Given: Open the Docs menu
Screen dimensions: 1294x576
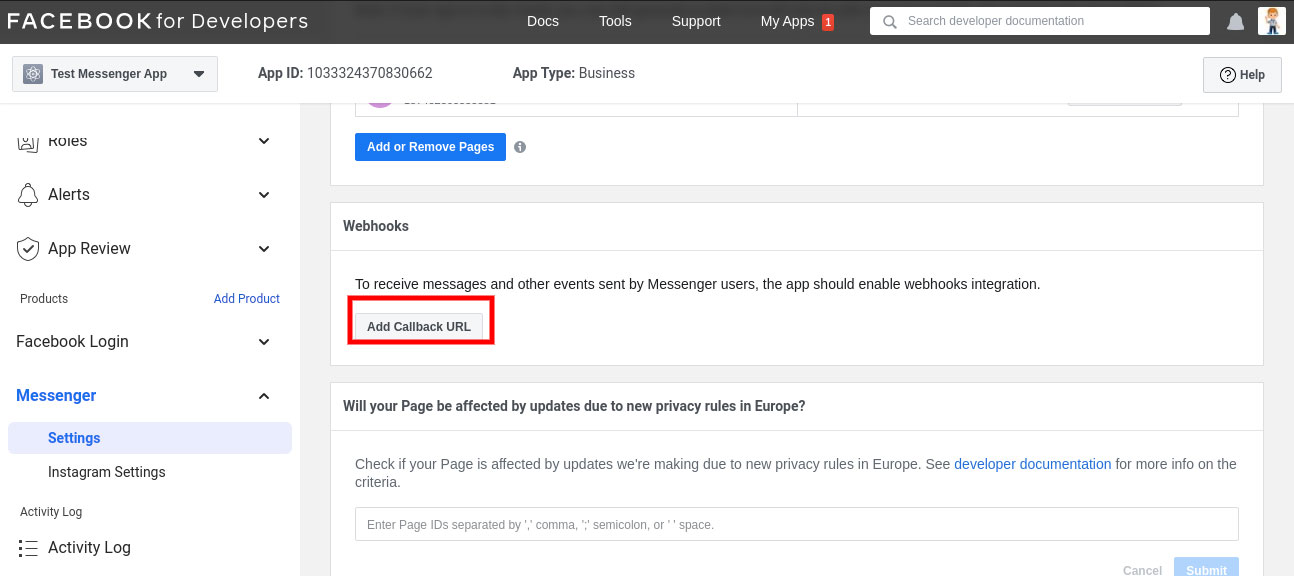Looking at the screenshot, I should [x=543, y=21].
